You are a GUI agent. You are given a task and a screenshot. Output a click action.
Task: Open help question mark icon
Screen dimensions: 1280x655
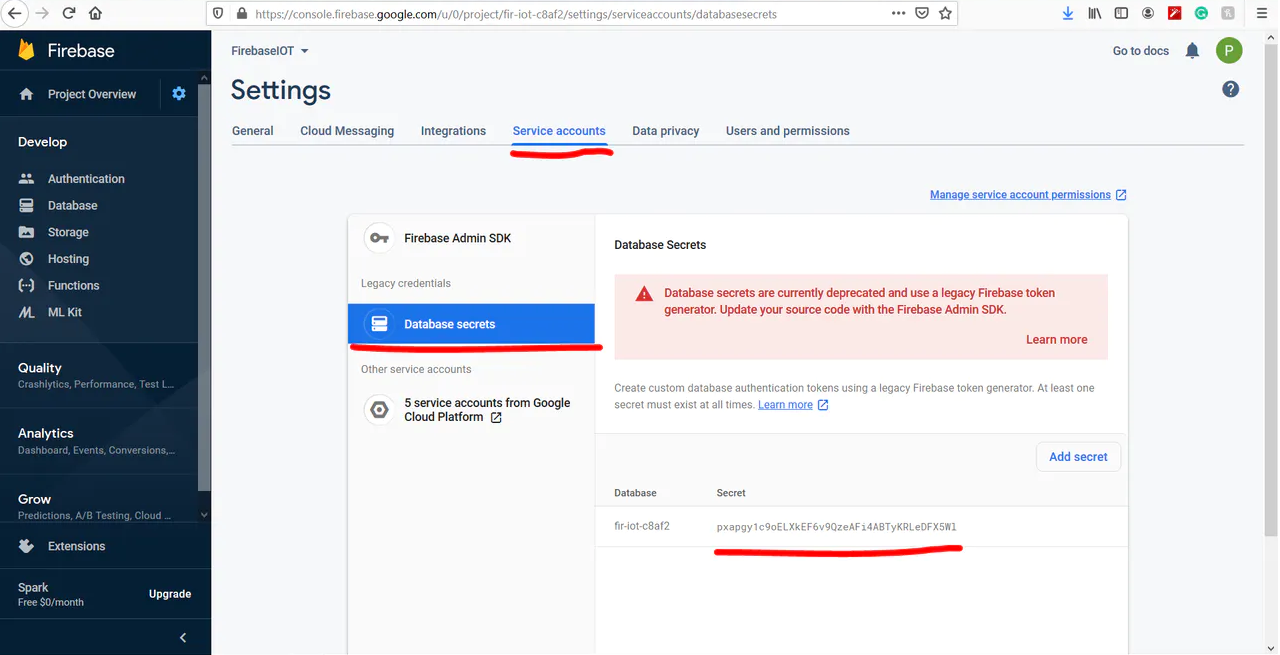coord(1231,89)
